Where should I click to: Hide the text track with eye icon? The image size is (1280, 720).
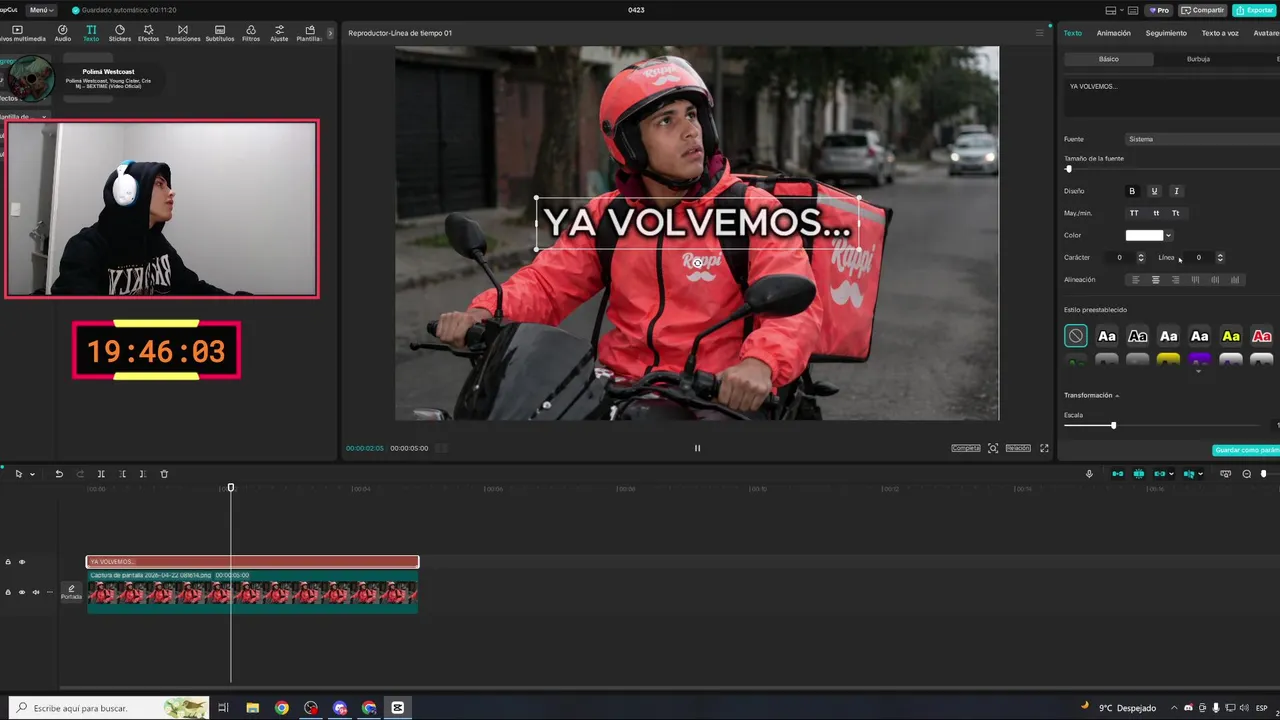(22, 562)
